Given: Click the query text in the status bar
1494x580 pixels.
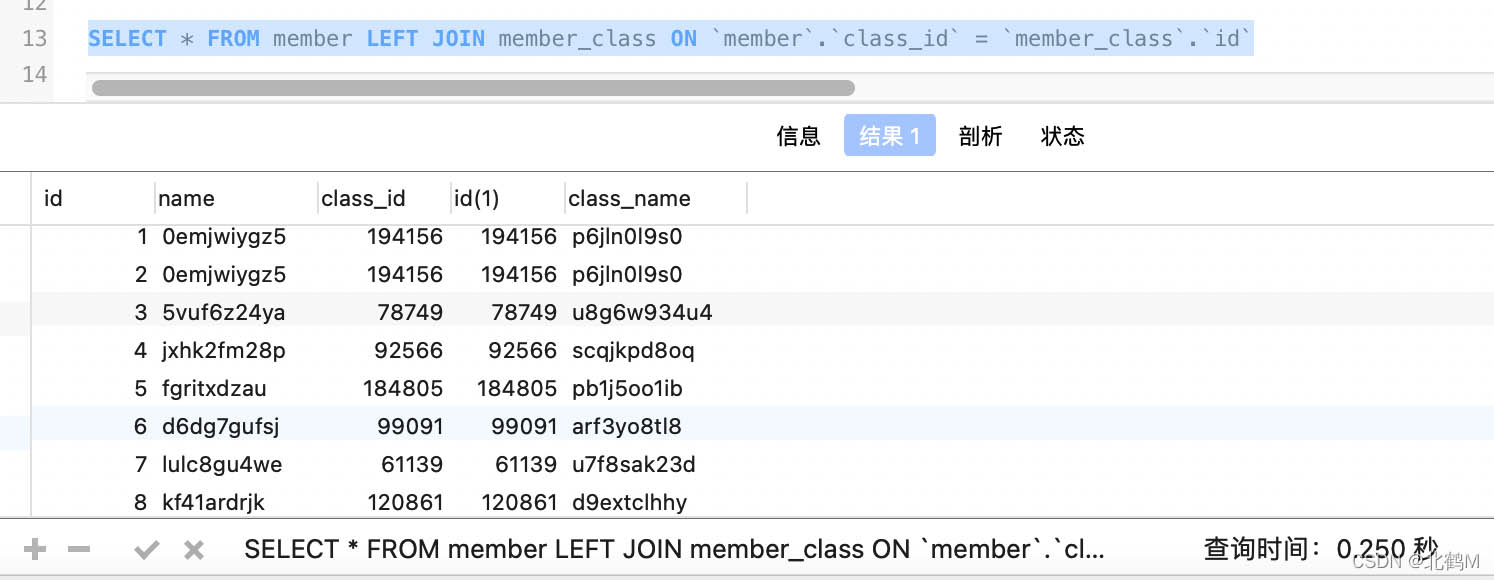Looking at the screenshot, I should tap(675, 549).
